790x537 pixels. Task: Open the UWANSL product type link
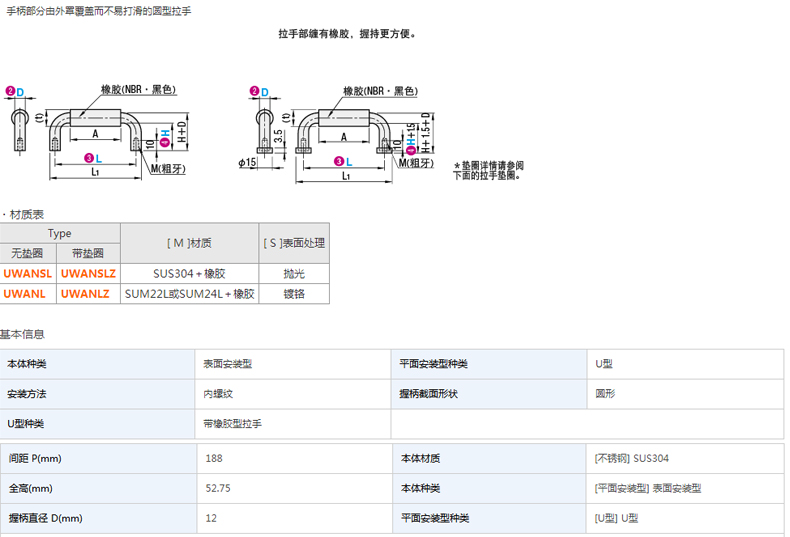pos(30,273)
